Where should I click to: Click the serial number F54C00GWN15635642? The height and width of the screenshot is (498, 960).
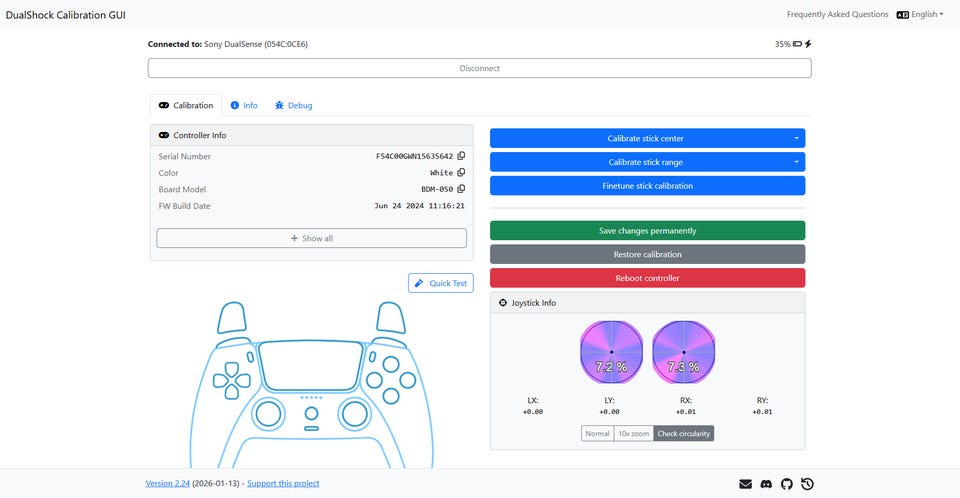414,156
